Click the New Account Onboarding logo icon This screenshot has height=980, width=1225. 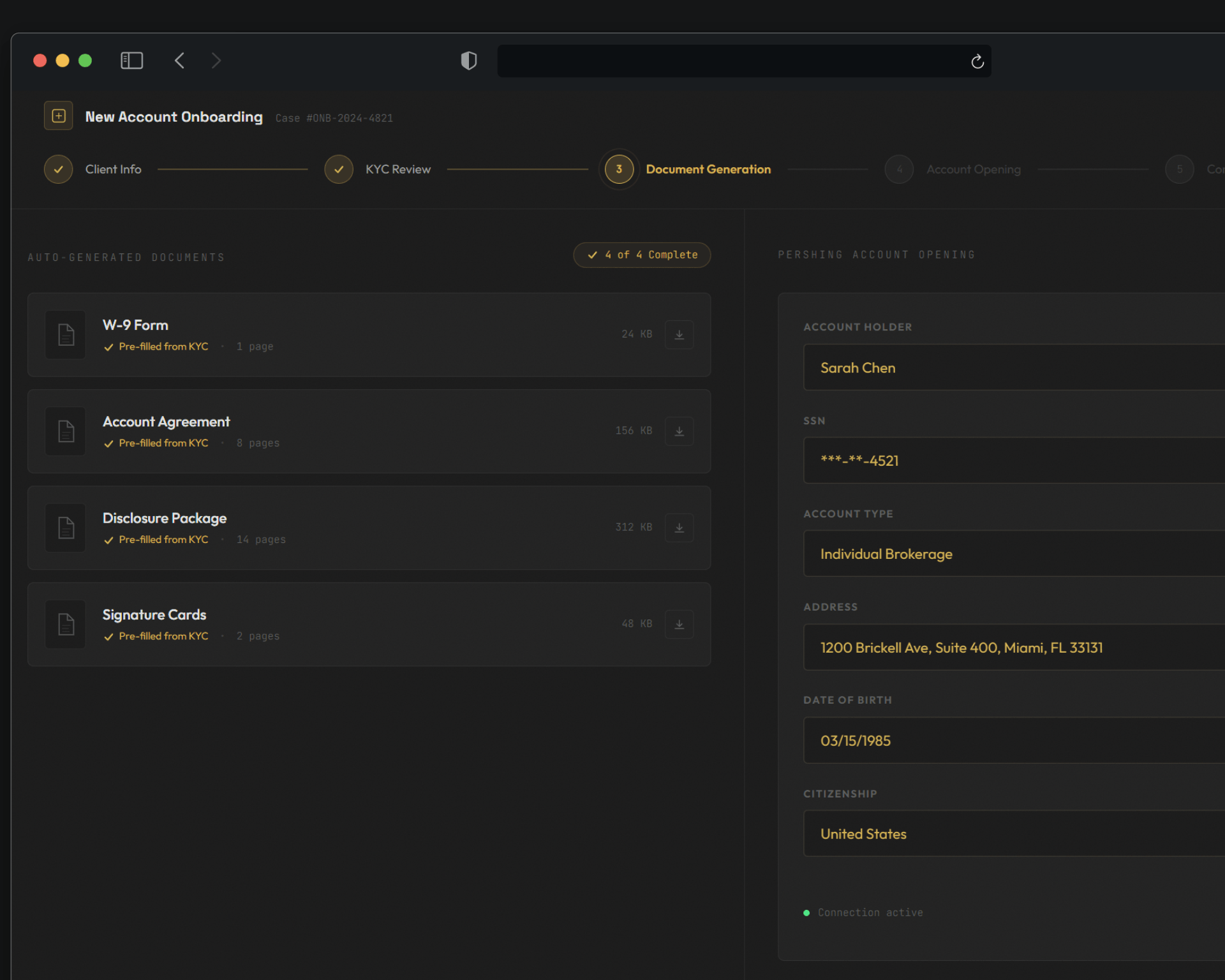pyautogui.click(x=58, y=115)
